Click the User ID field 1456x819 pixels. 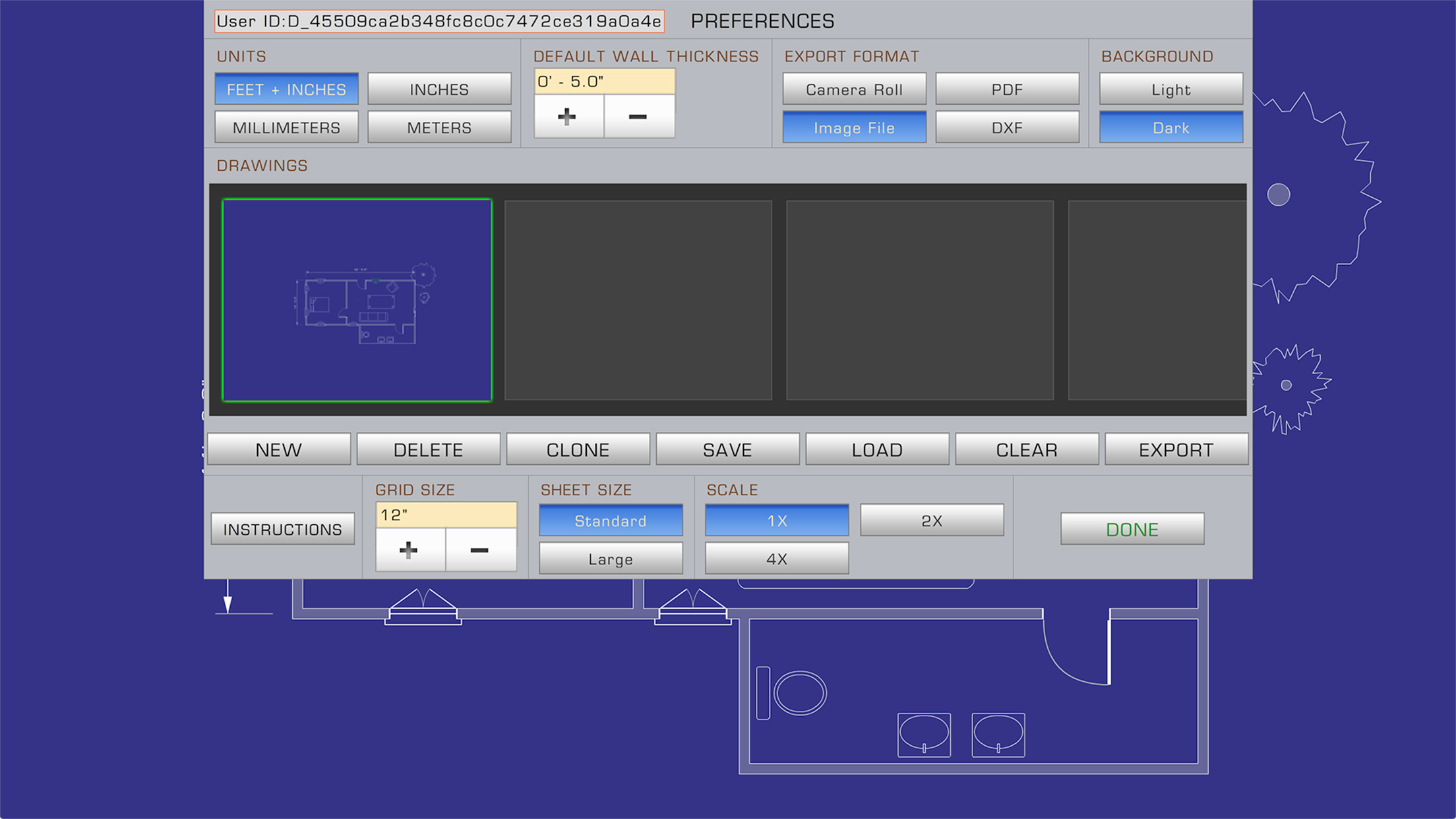click(439, 21)
